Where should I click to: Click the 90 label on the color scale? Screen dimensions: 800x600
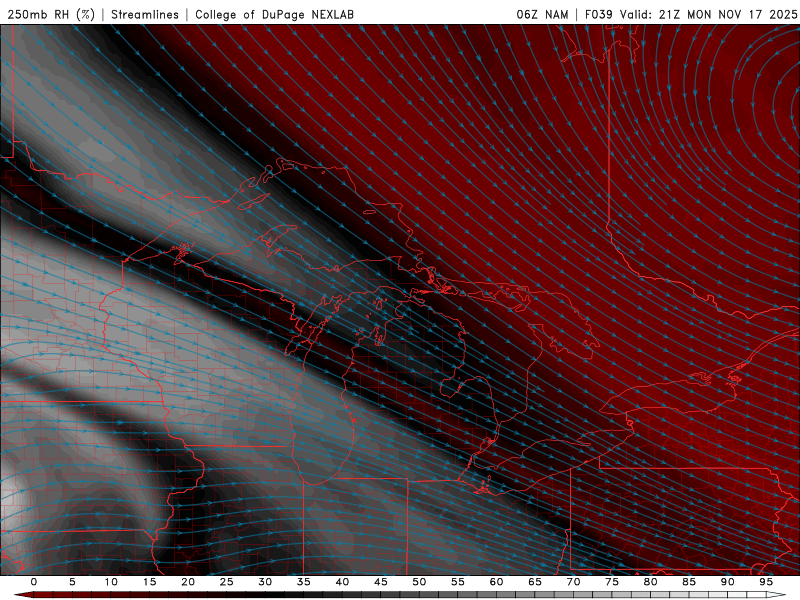[x=727, y=582]
